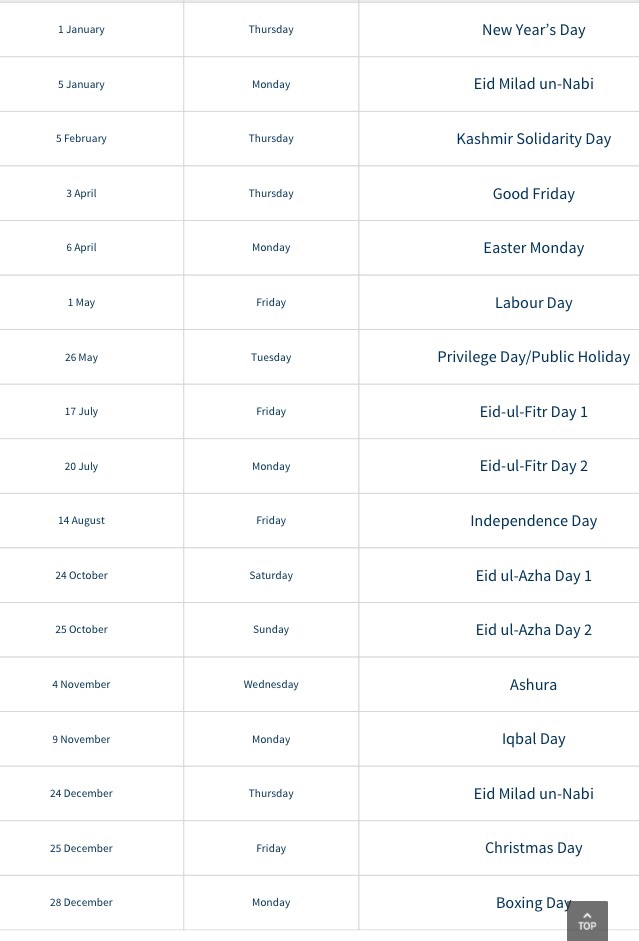
Task: Click the Christmas Day holiday name
Action: point(533,848)
